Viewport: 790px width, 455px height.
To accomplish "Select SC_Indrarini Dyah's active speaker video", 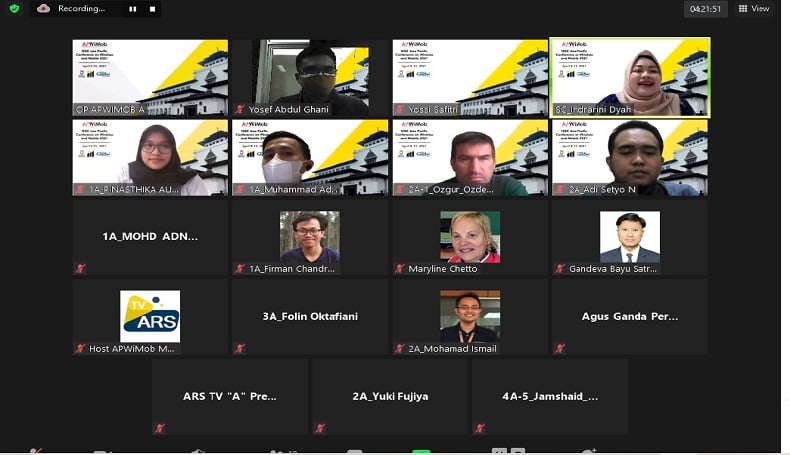I will 630,76.
